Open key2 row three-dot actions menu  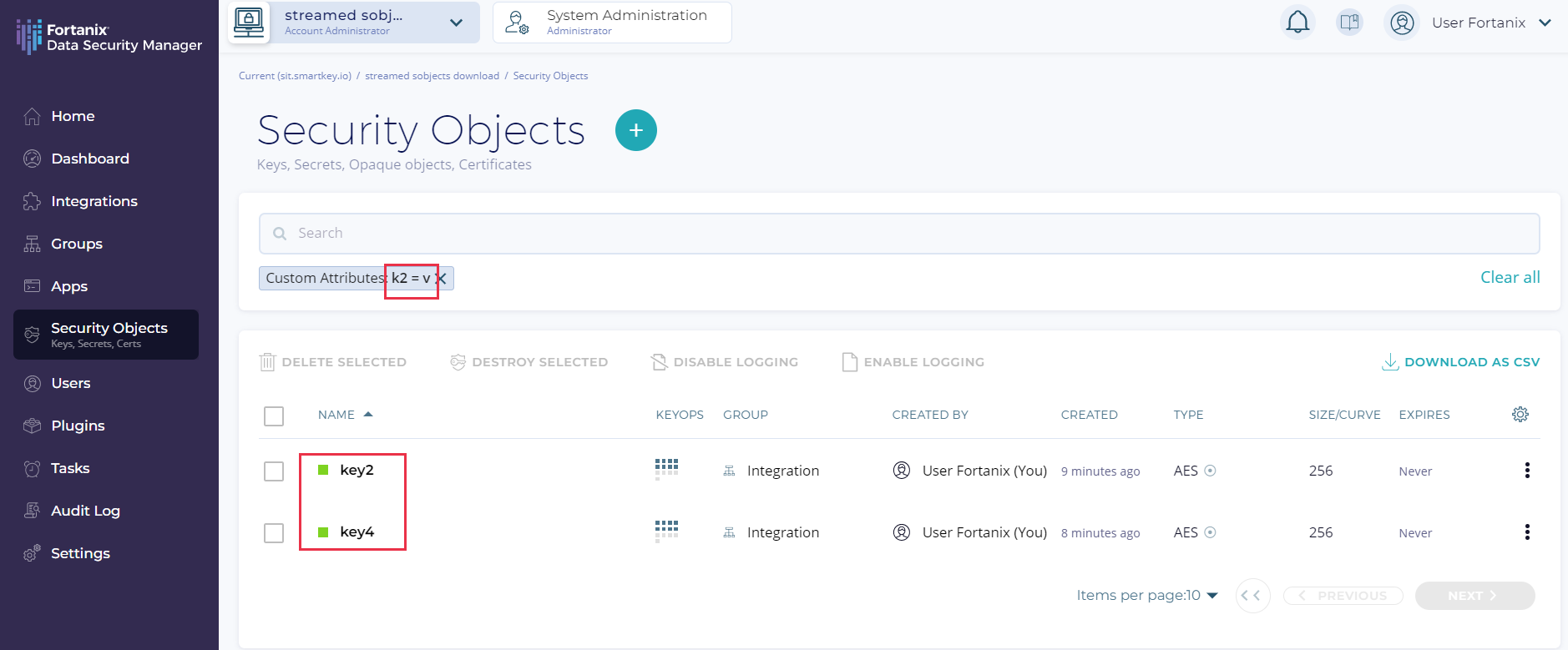tap(1526, 471)
